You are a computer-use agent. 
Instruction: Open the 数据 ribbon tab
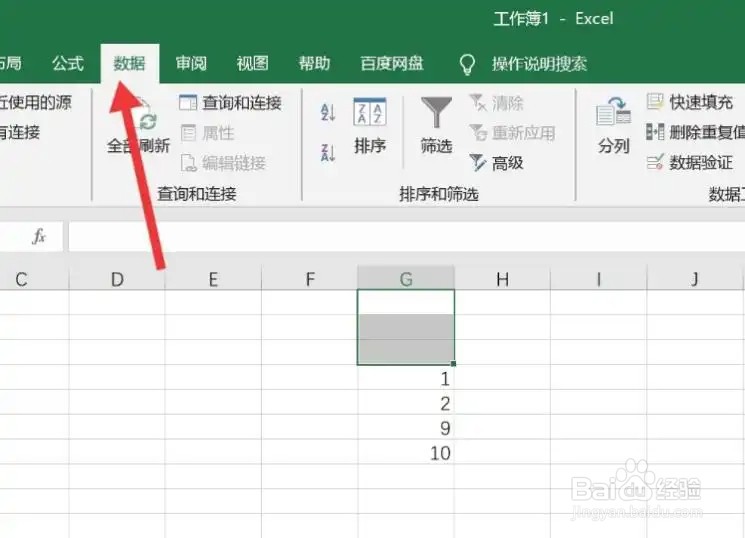coord(129,63)
